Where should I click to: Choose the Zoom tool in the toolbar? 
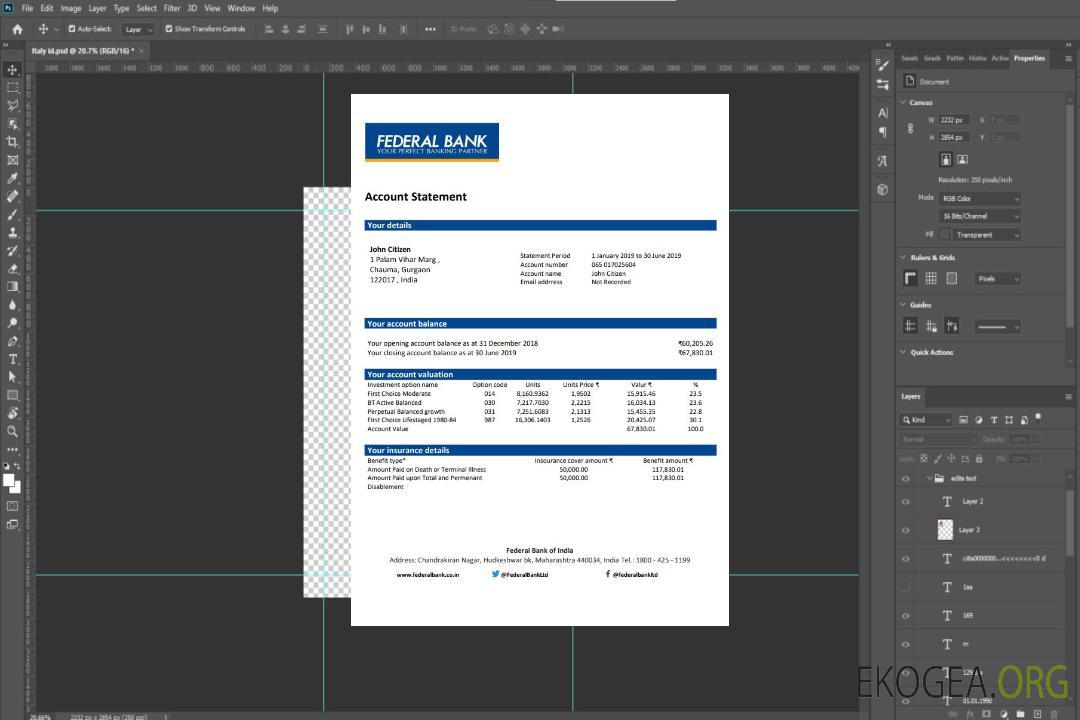pos(12,431)
